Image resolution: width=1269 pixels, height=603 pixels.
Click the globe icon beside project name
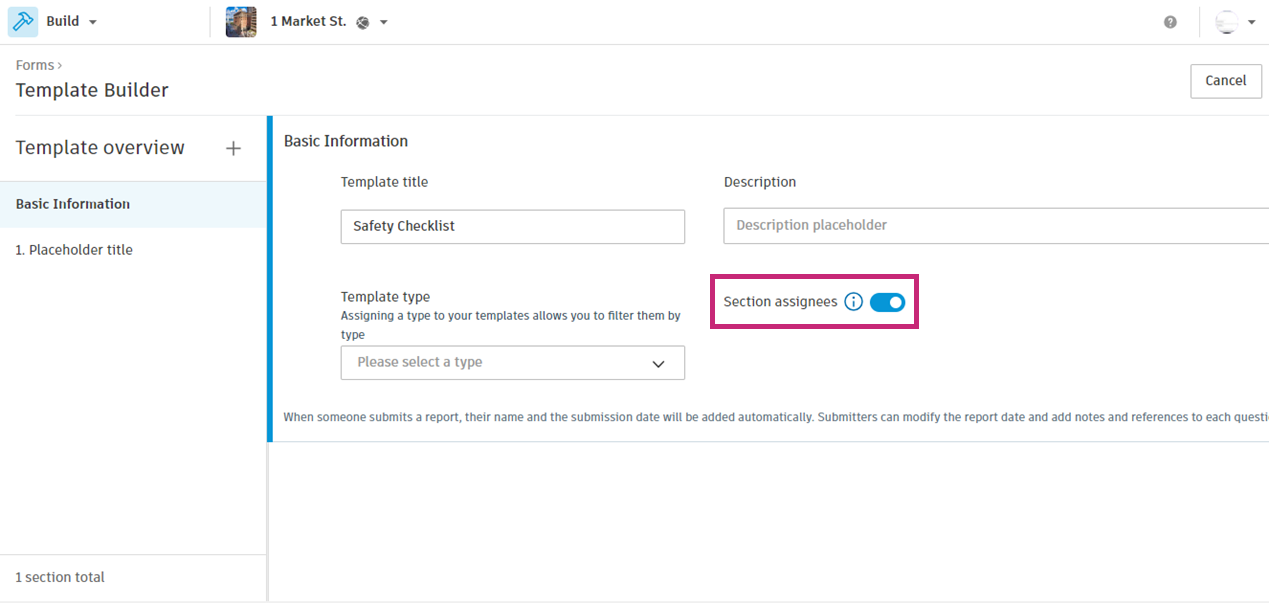(x=363, y=23)
